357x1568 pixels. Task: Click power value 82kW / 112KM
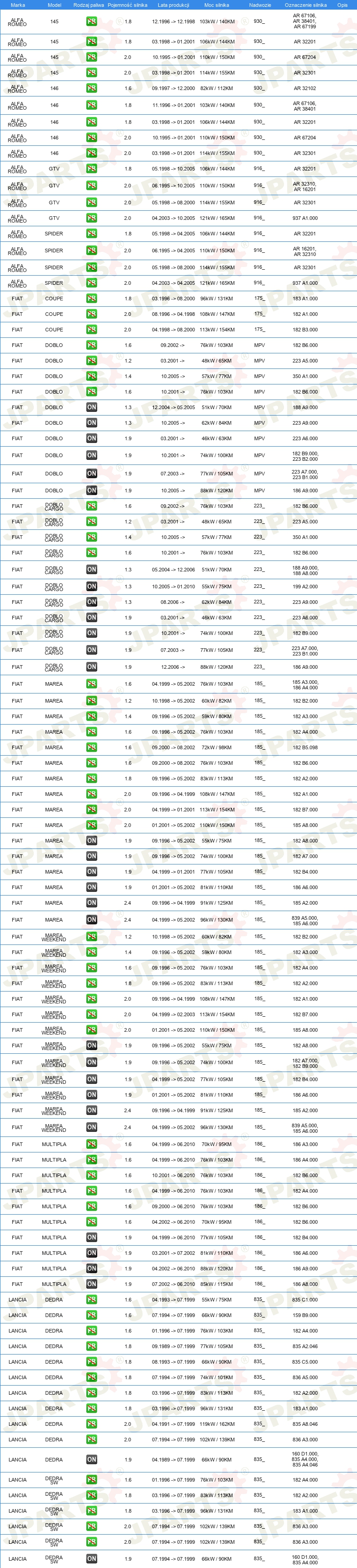pyautogui.click(x=217, y=88)
